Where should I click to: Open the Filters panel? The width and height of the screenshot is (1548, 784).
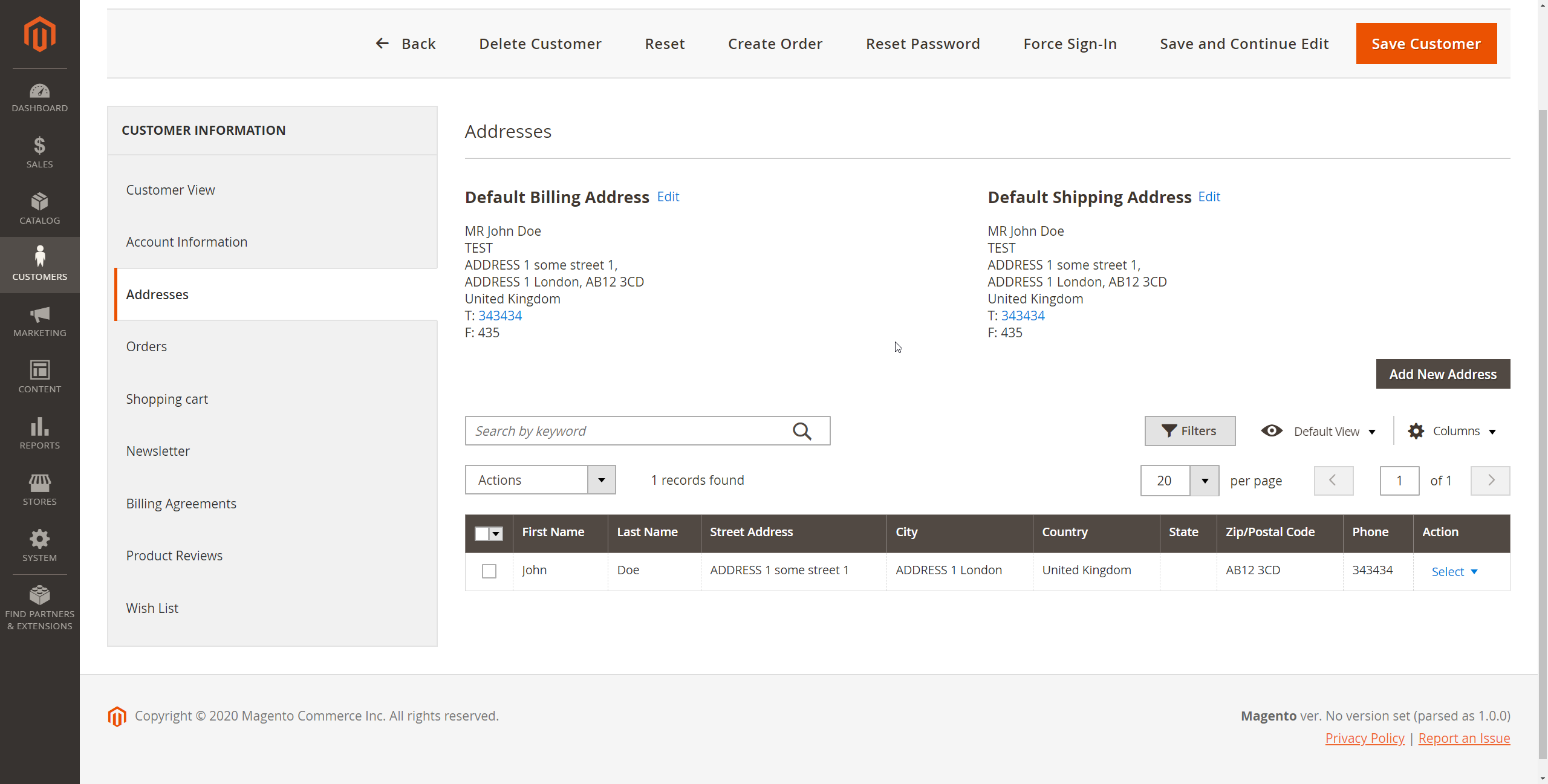tap(1189, 430)
